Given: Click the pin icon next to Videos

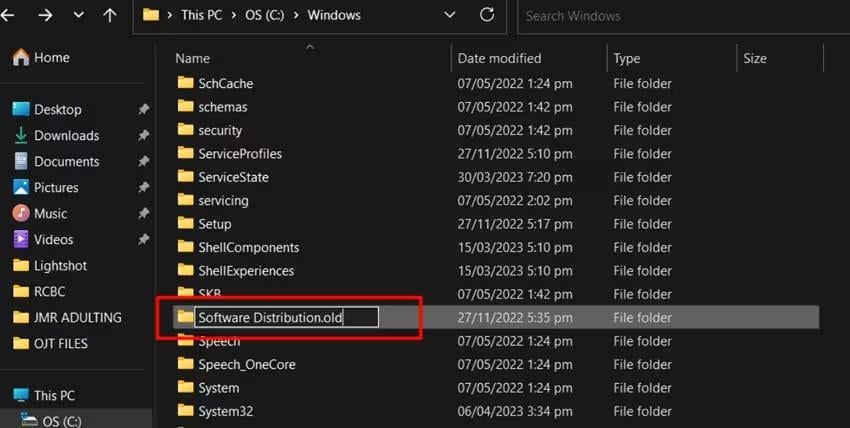Looking at the screenshot, I should [x=143, y=239].
